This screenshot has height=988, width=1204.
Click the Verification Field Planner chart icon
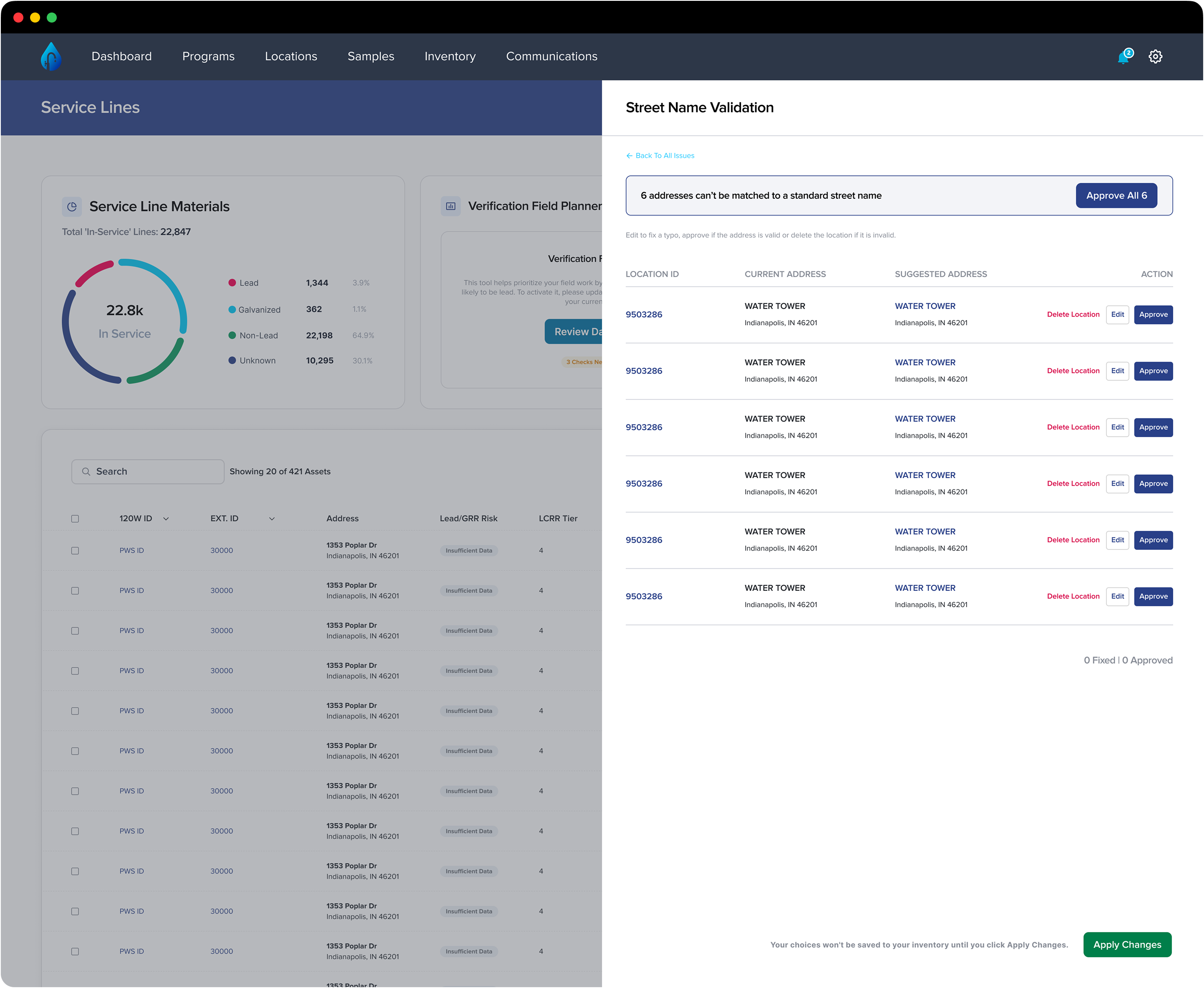click(x=450, y=206)
